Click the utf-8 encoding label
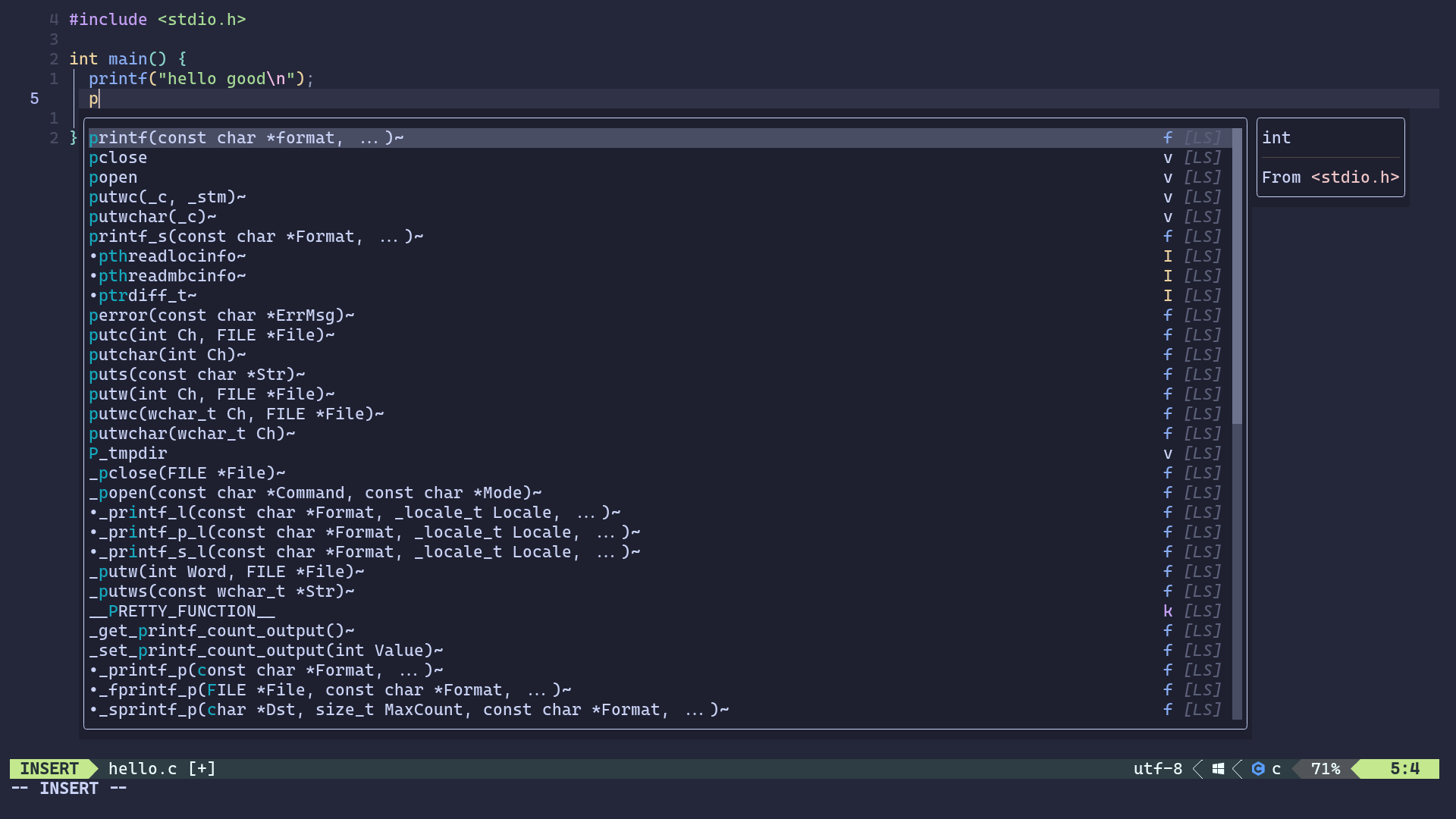This screenshot has height=819, width=1456. [1157, 768]
